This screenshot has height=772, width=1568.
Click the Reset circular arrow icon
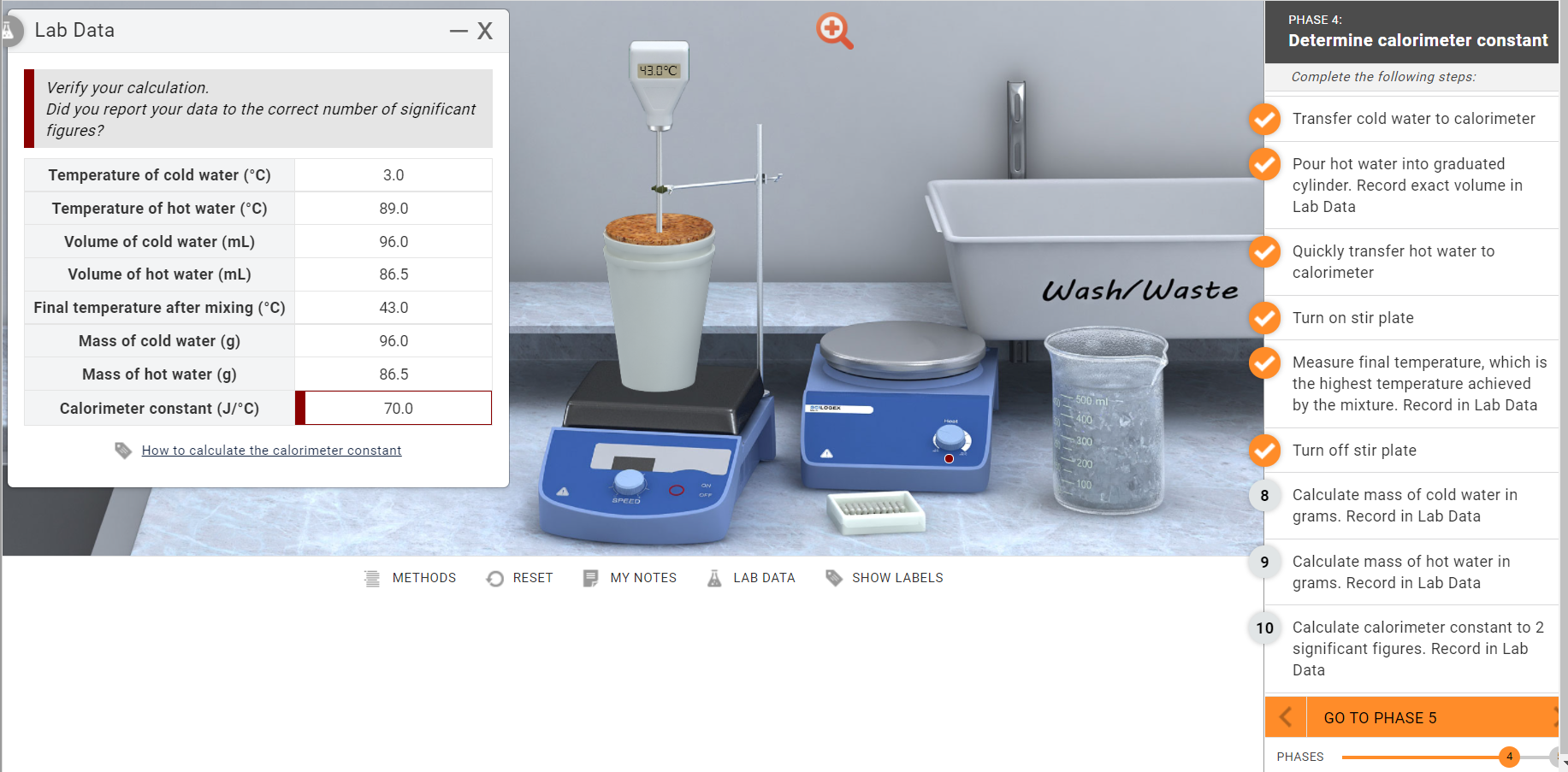pyautogui.click(x=494, y=579)
